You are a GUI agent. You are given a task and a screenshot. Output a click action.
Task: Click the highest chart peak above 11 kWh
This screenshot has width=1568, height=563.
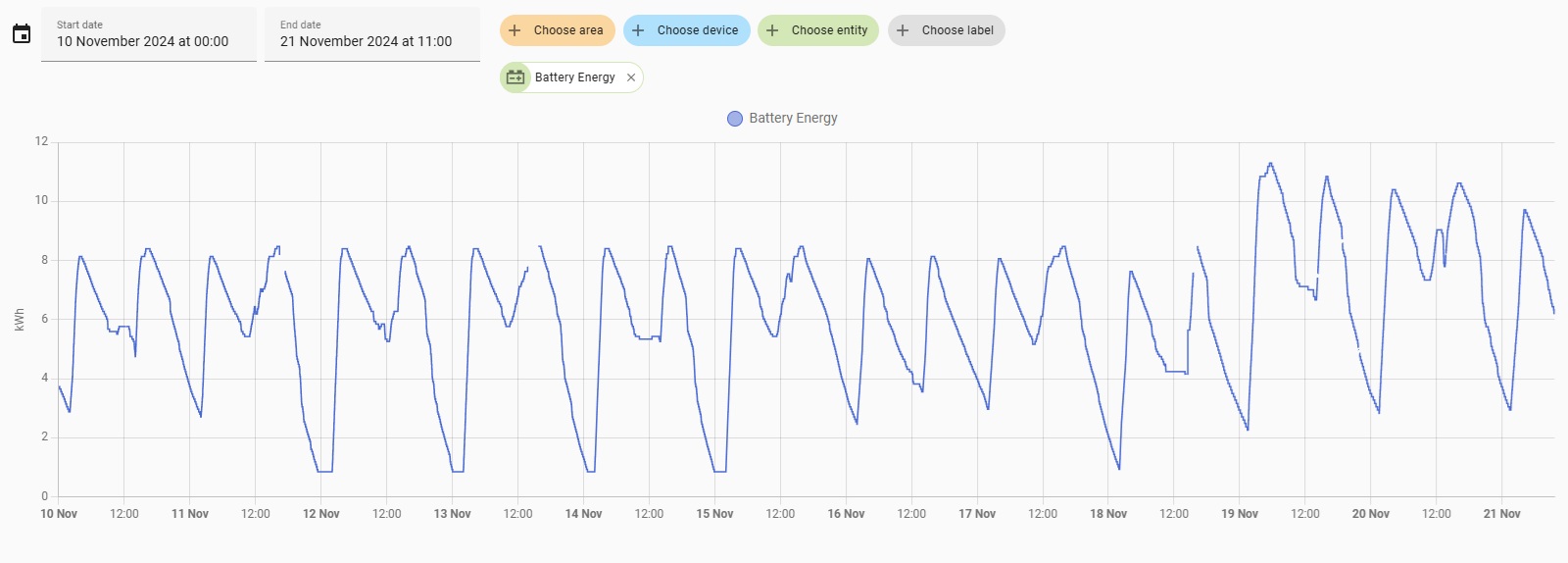point(1271,164)
